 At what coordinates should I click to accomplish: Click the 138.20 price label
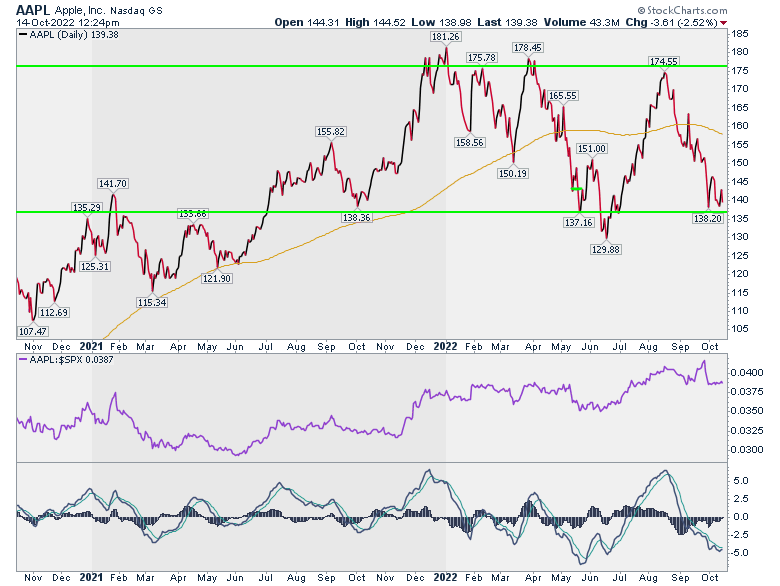[707, 218]
